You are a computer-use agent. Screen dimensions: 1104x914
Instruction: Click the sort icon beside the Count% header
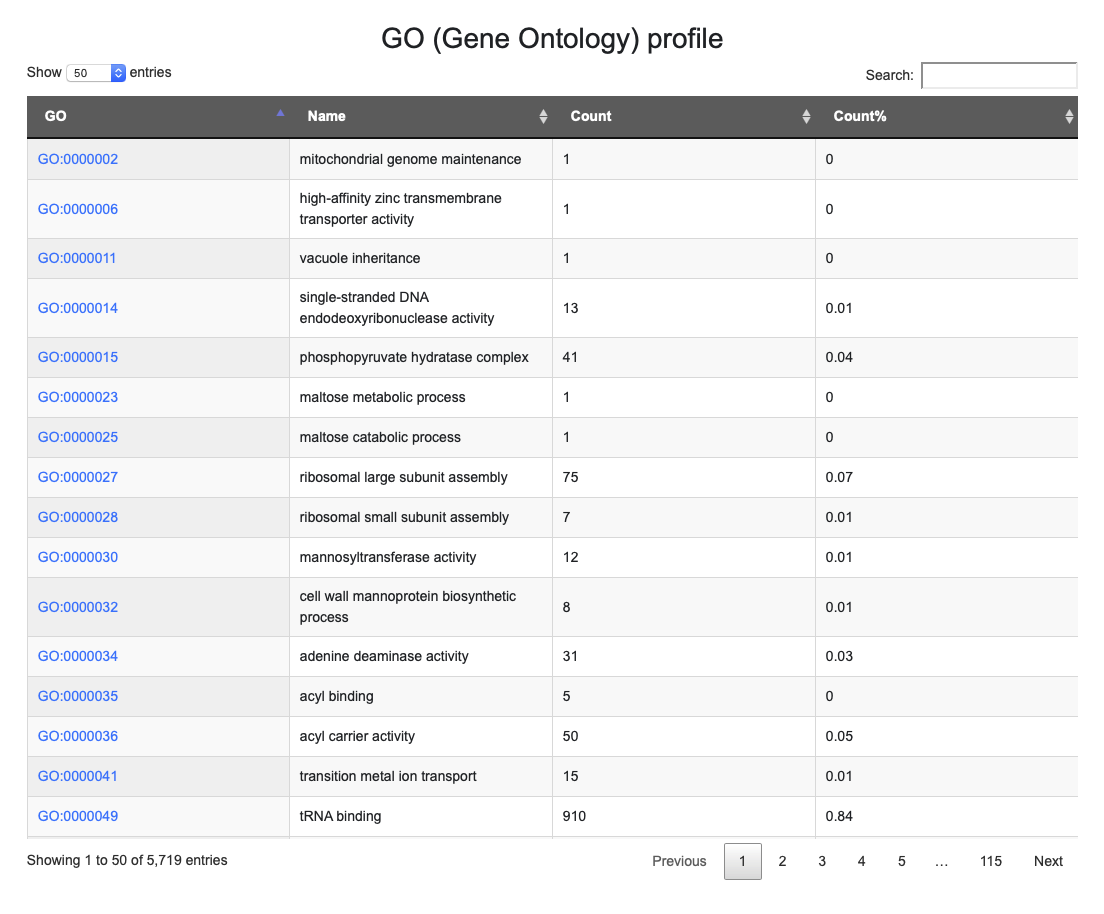click(x=1068, y=116)
